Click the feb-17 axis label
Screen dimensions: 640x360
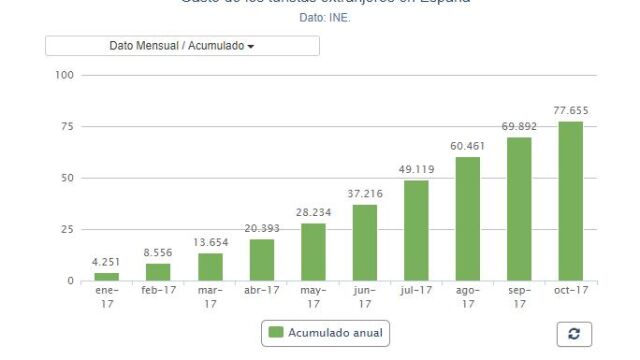pos(158,290)
